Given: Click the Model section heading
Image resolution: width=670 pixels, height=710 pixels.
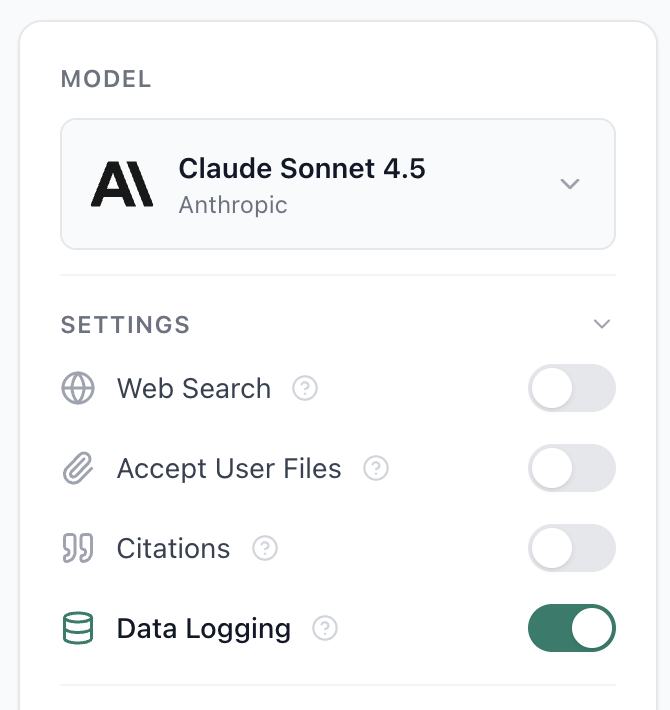Looking at the screenshot, I should pos(106,79).
